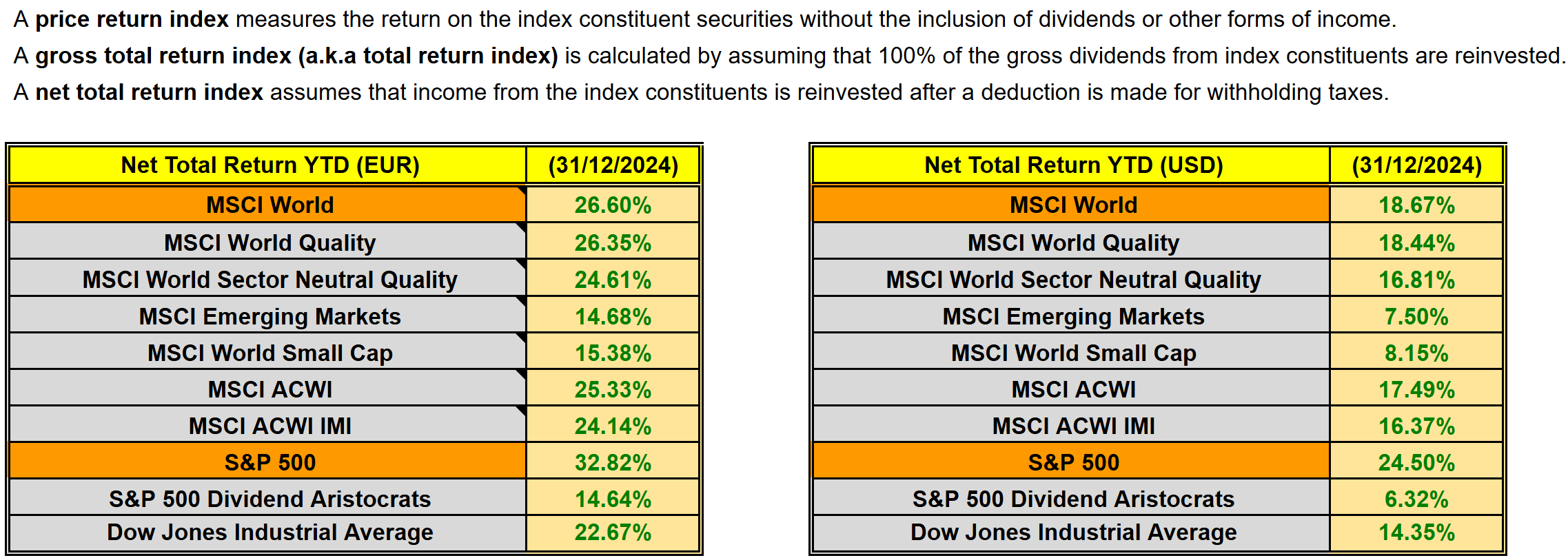Select MSCI Emerging Markets in EUR table
Screen dimensions: 1568x558
click(269, 316)
